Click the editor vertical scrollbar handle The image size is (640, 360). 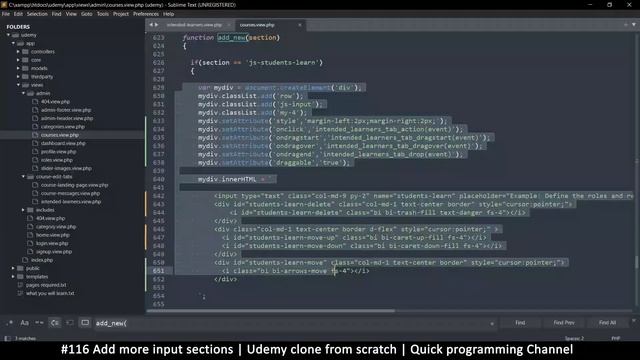[636, 262]
